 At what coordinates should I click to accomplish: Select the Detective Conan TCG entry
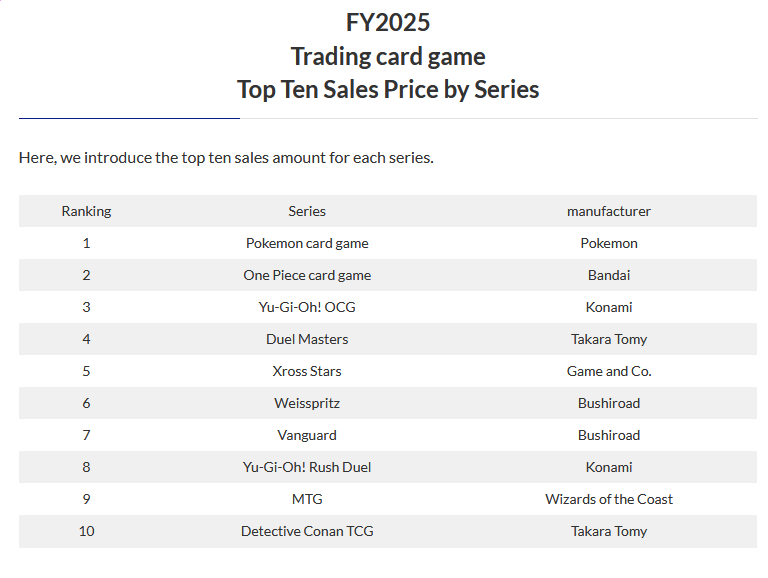[307, 531]
